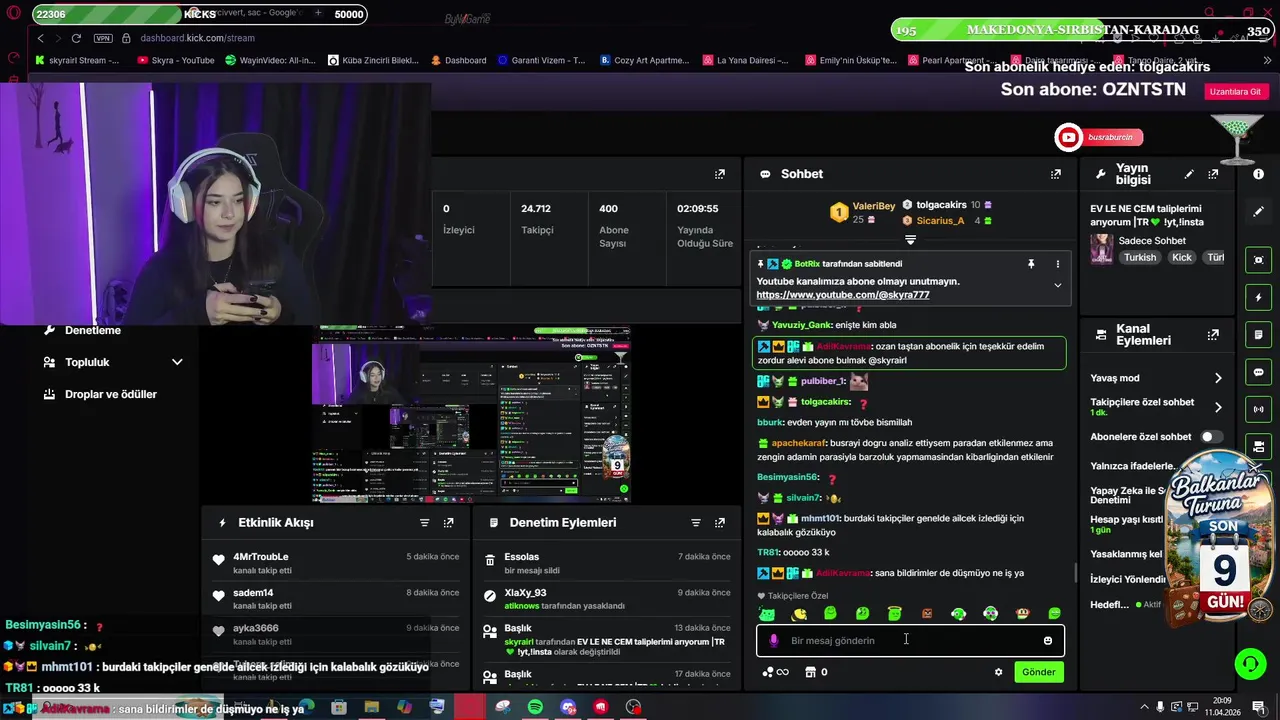
Task: Send chat message with Gönder button
Action: click(x=1038, y=672)
